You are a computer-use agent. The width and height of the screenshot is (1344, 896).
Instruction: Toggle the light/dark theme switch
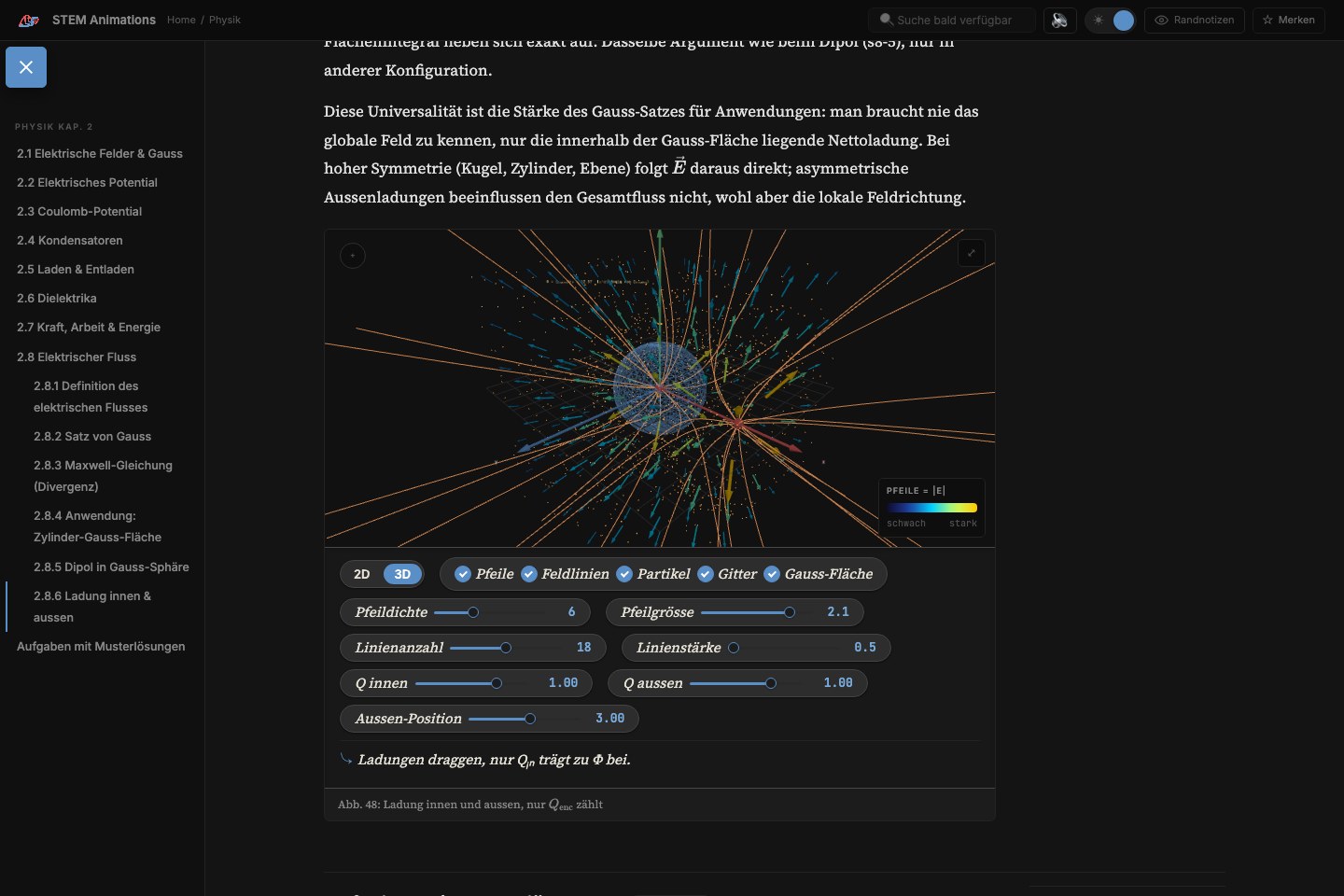pyautogui.click(x=1111, y=20)
